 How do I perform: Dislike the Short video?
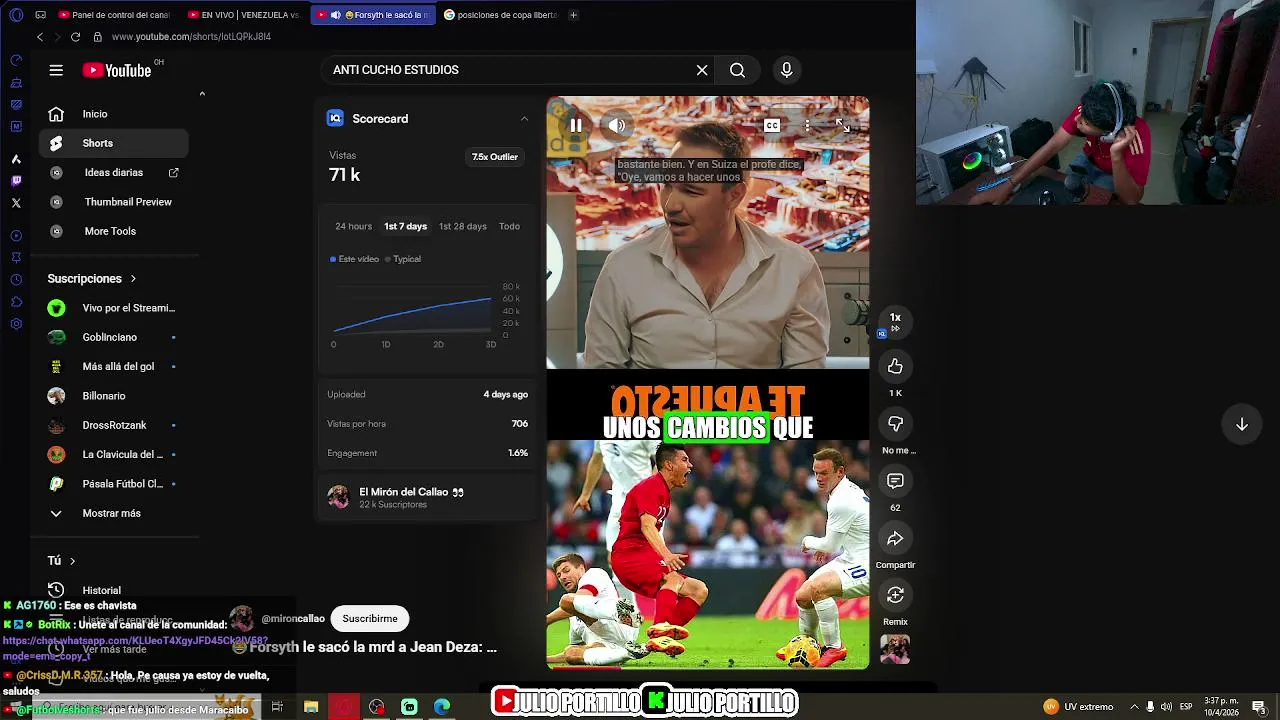click(895, 424)
